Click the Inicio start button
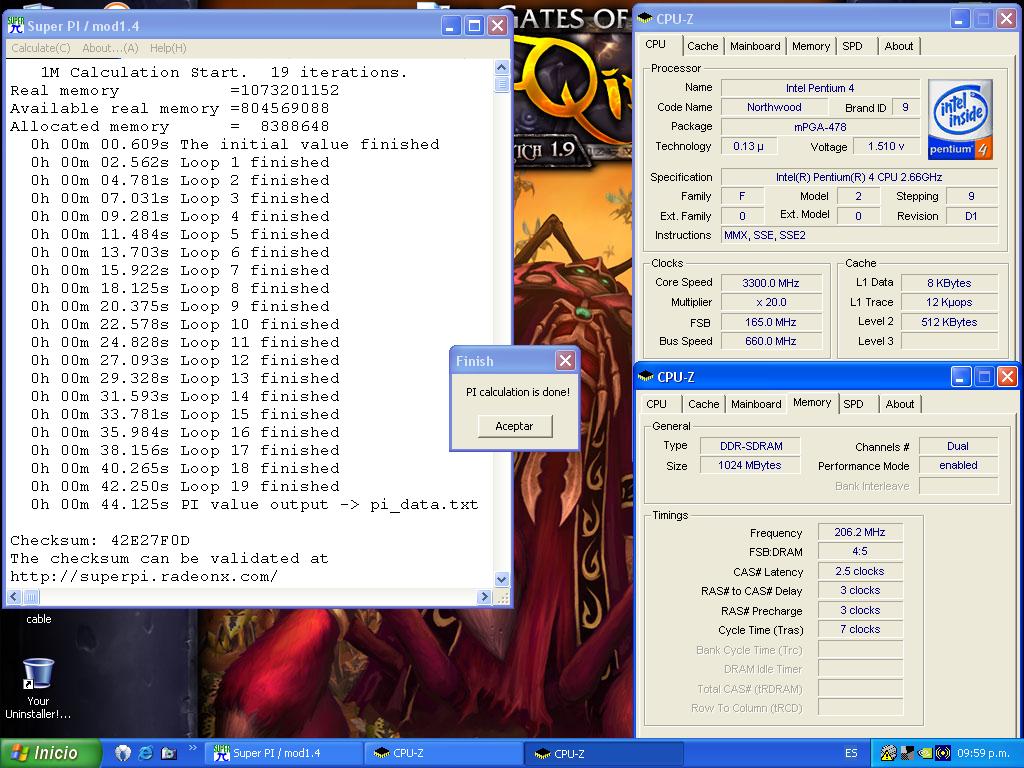This screenshot has width=1024, height=768. (52, 753)
